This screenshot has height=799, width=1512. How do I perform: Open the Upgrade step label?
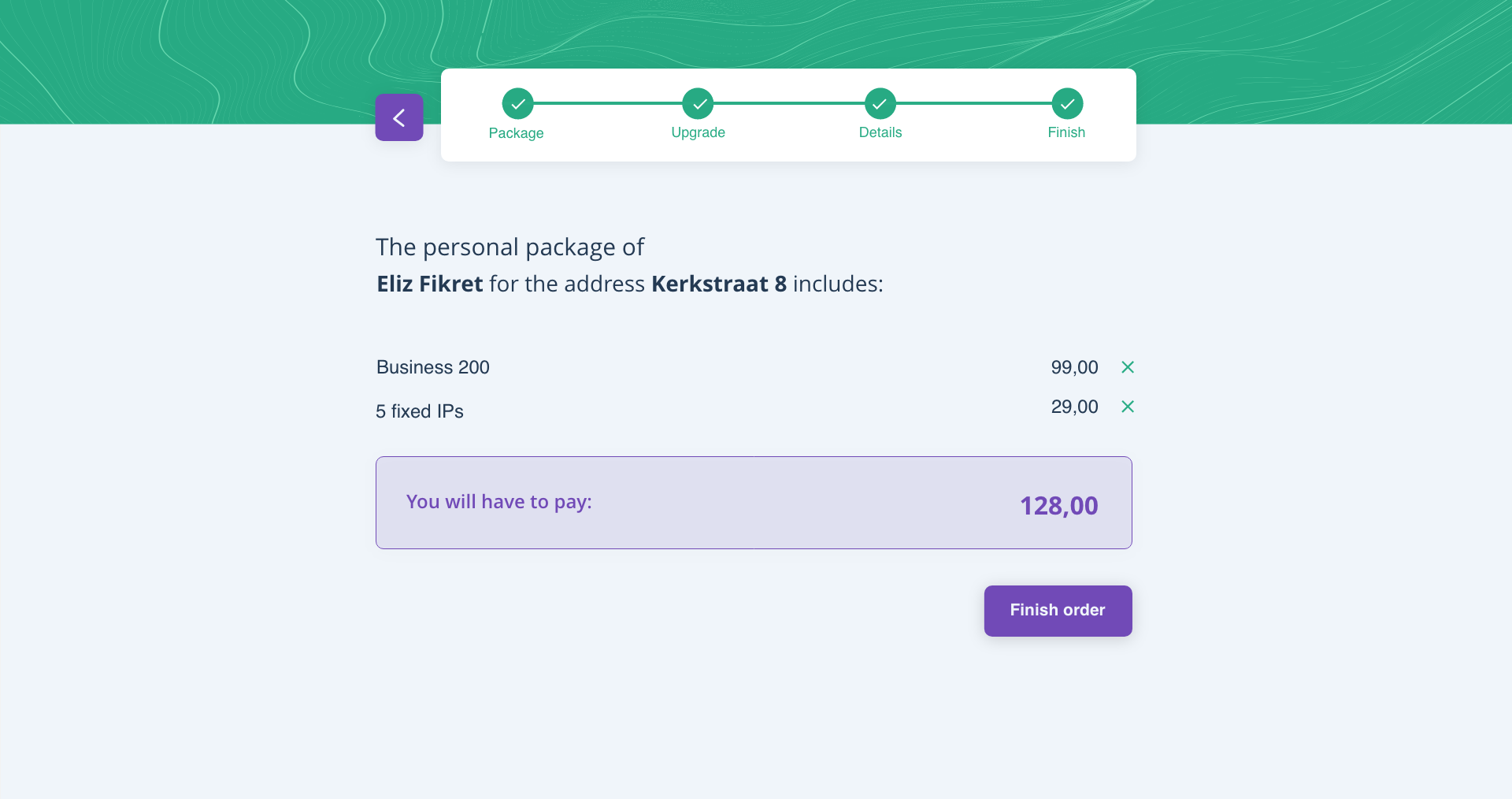[x=698, y=132]
